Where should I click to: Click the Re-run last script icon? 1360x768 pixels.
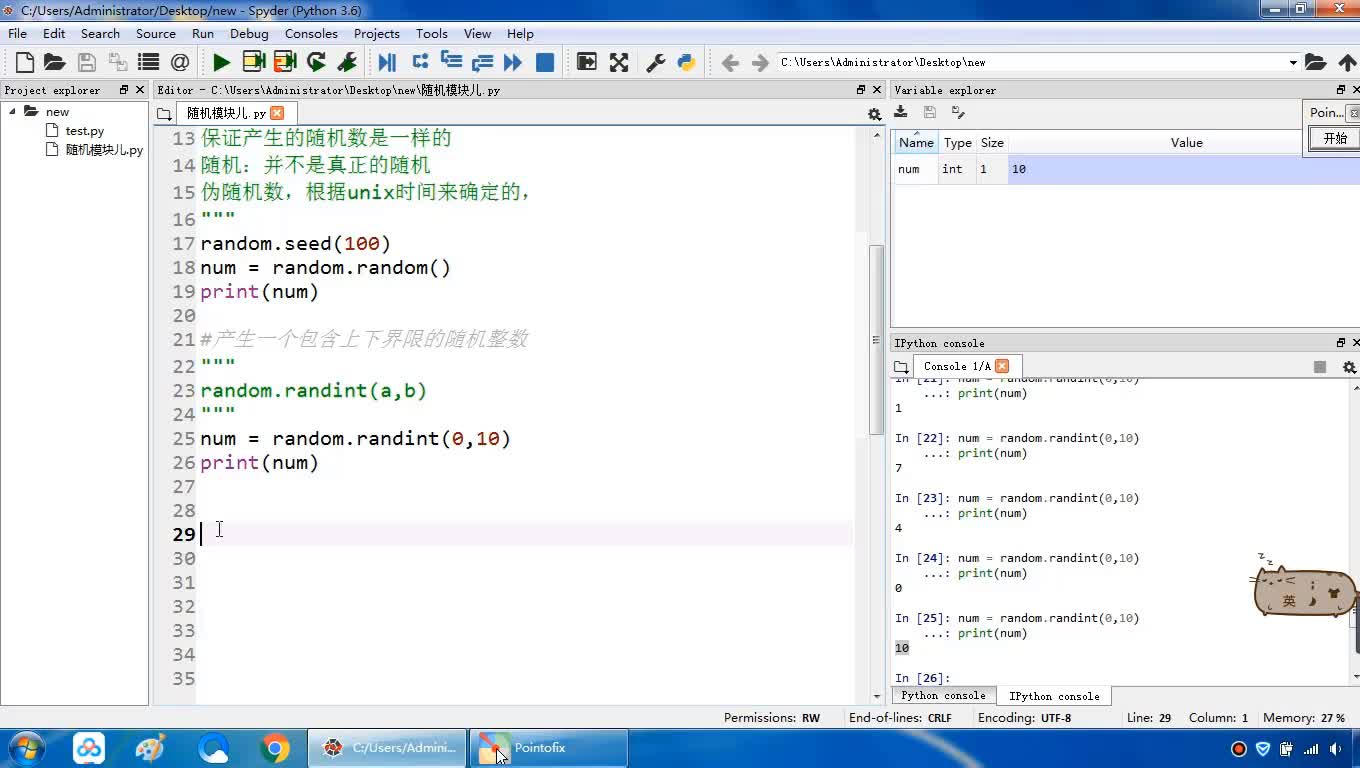tap(316, 62)
